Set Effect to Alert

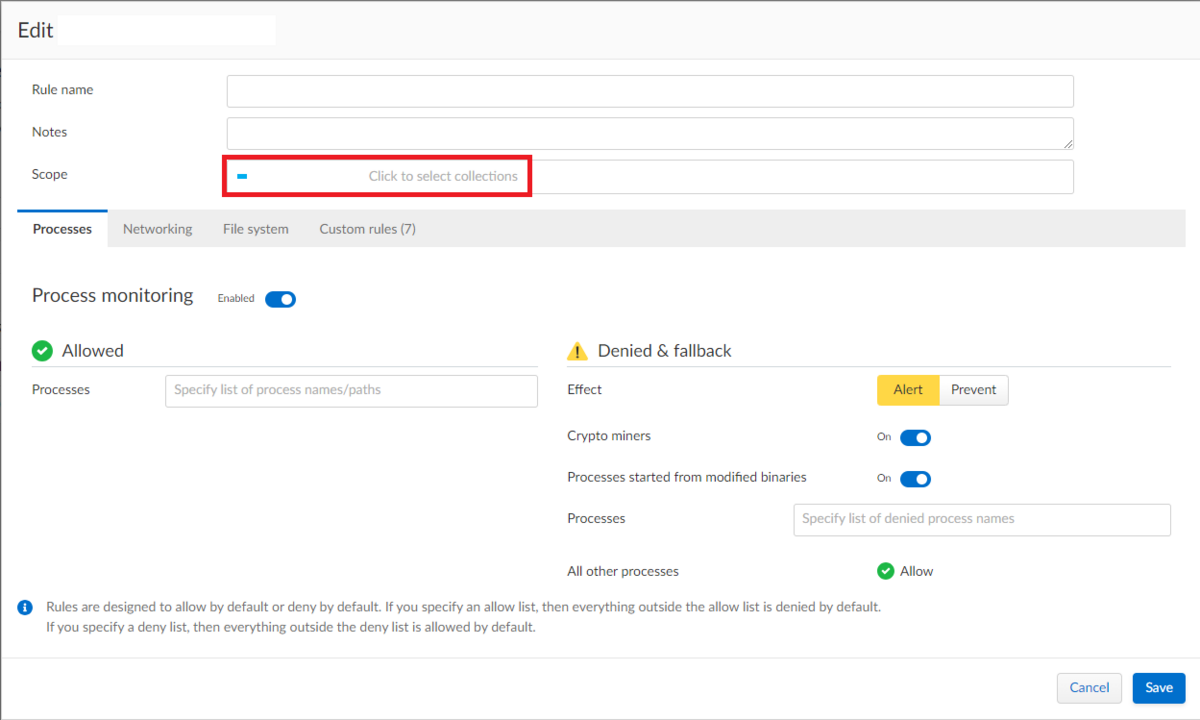(x=908, y=390)
